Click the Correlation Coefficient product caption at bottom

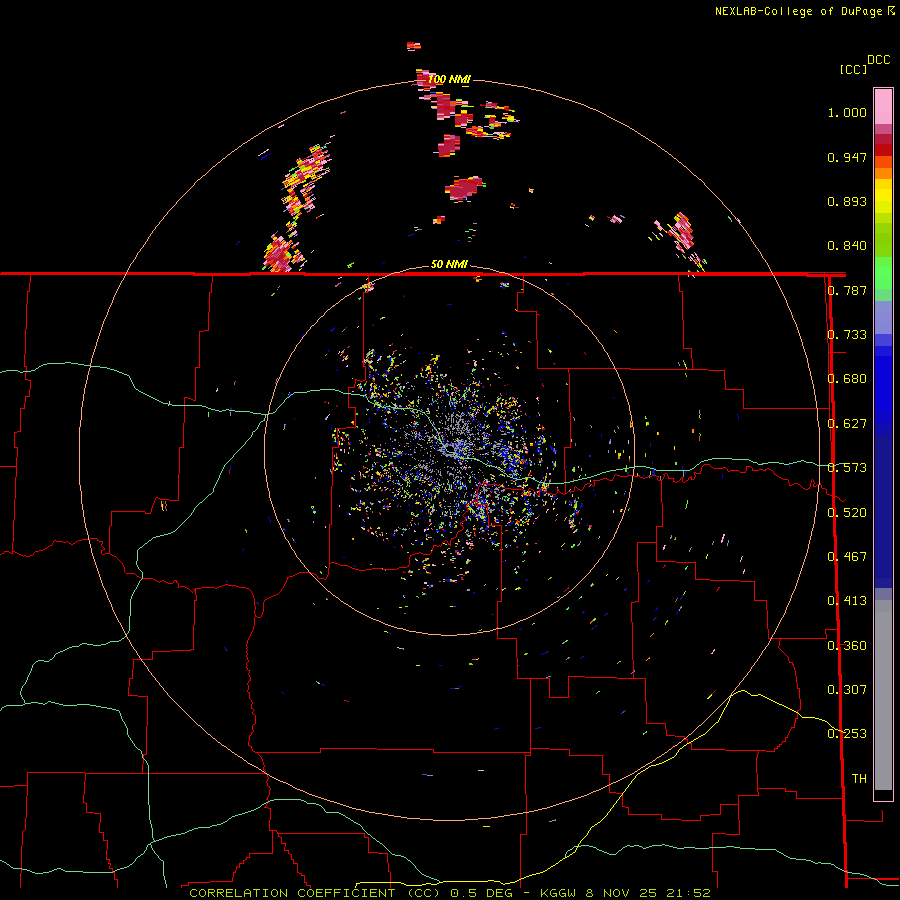click(449, 893)
